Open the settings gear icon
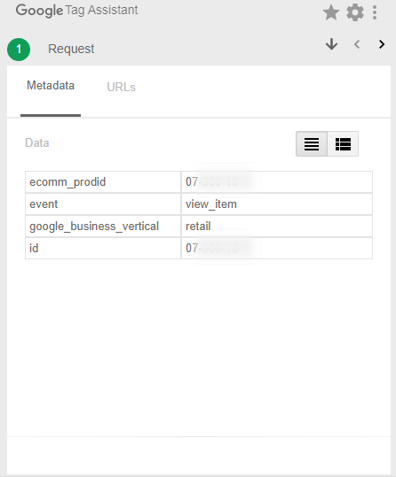This screenshot has height=477, width=396. pyautogui.click(x=355, y=13)
